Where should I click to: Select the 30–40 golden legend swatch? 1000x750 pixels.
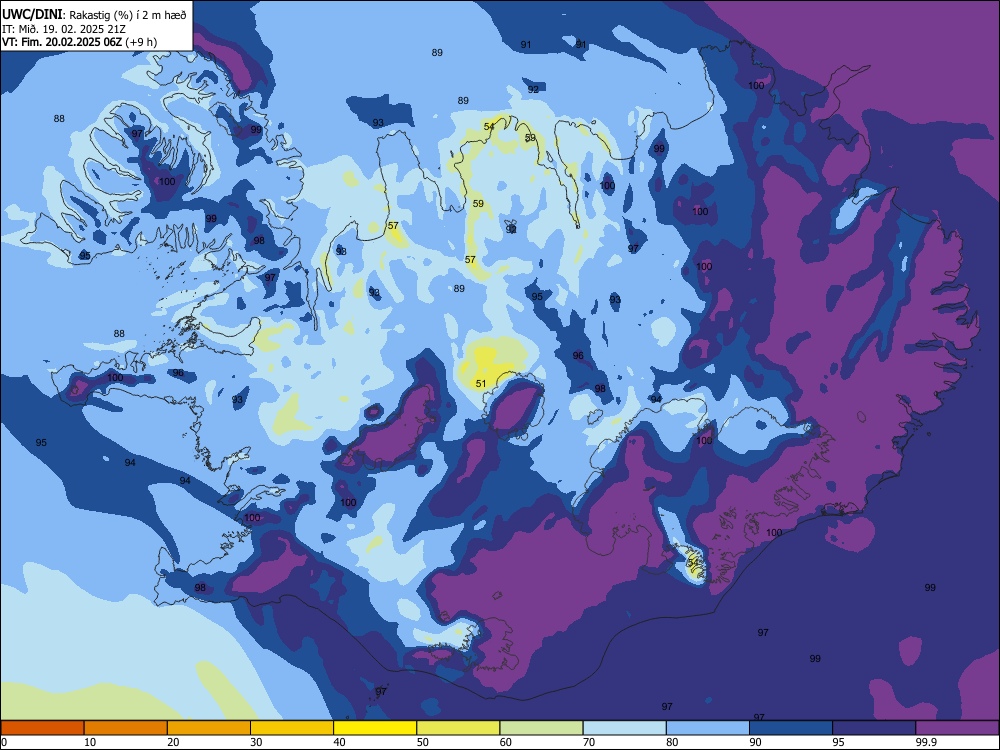click(292, 728)
